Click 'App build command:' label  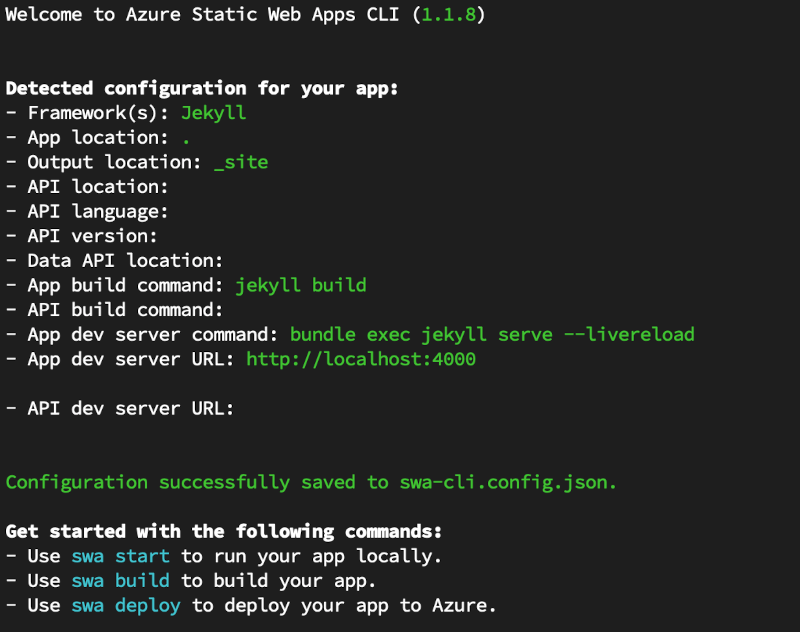(126, 285)
